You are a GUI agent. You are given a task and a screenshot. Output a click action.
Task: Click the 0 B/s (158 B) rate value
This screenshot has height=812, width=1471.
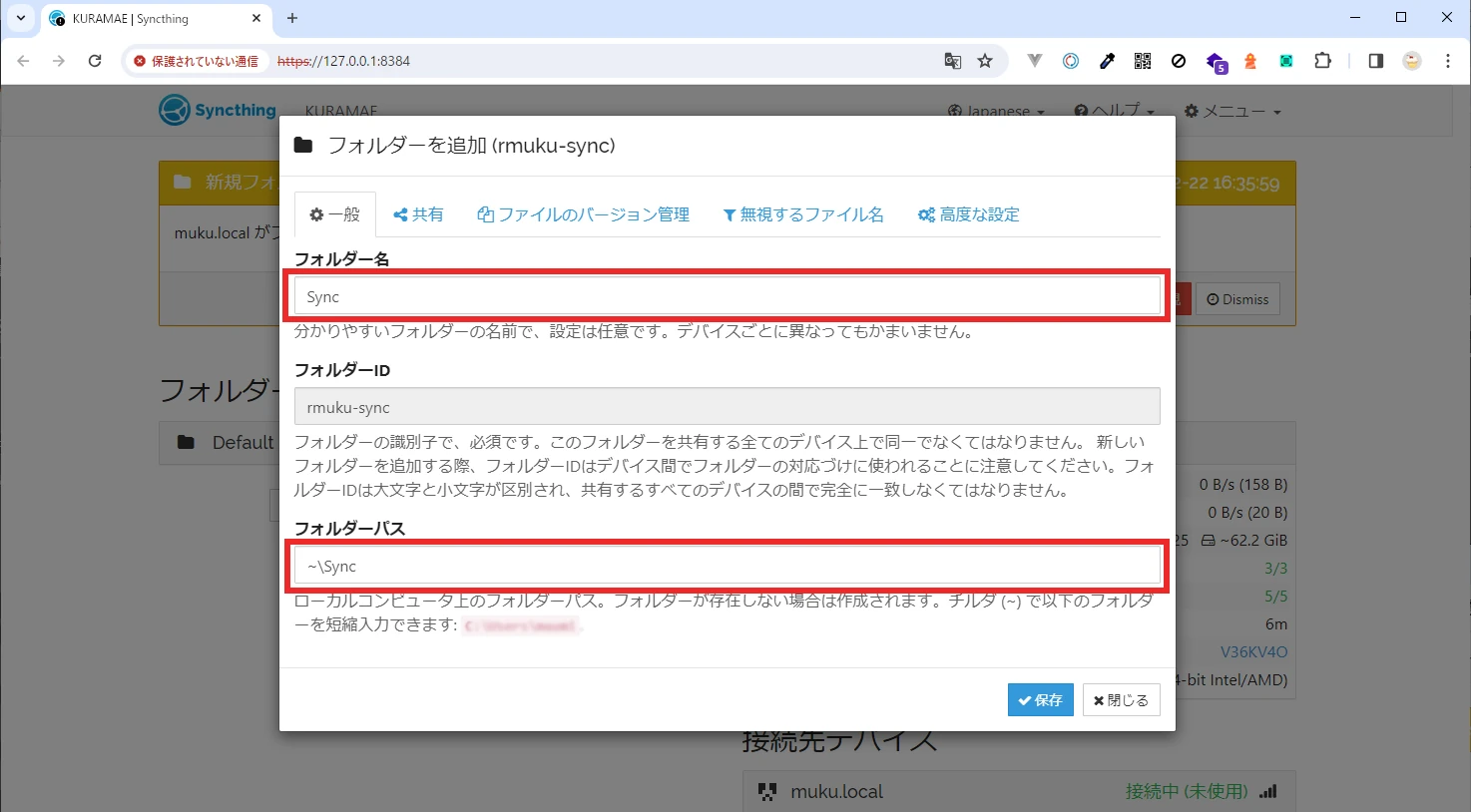[1243, 485]
